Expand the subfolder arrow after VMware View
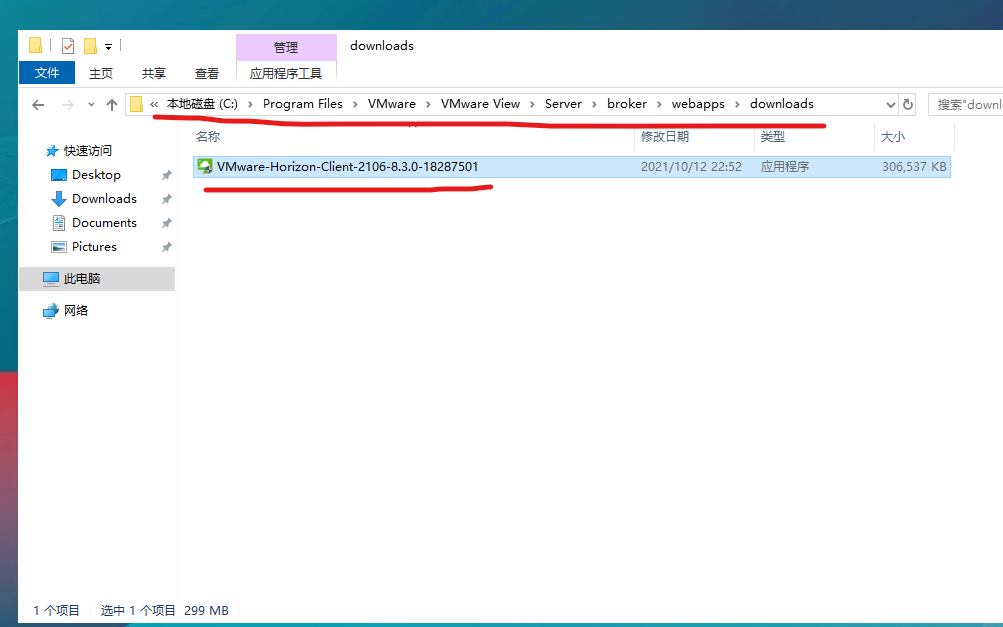This screenshot has height=627, width=1003. (x=532, y=104)
